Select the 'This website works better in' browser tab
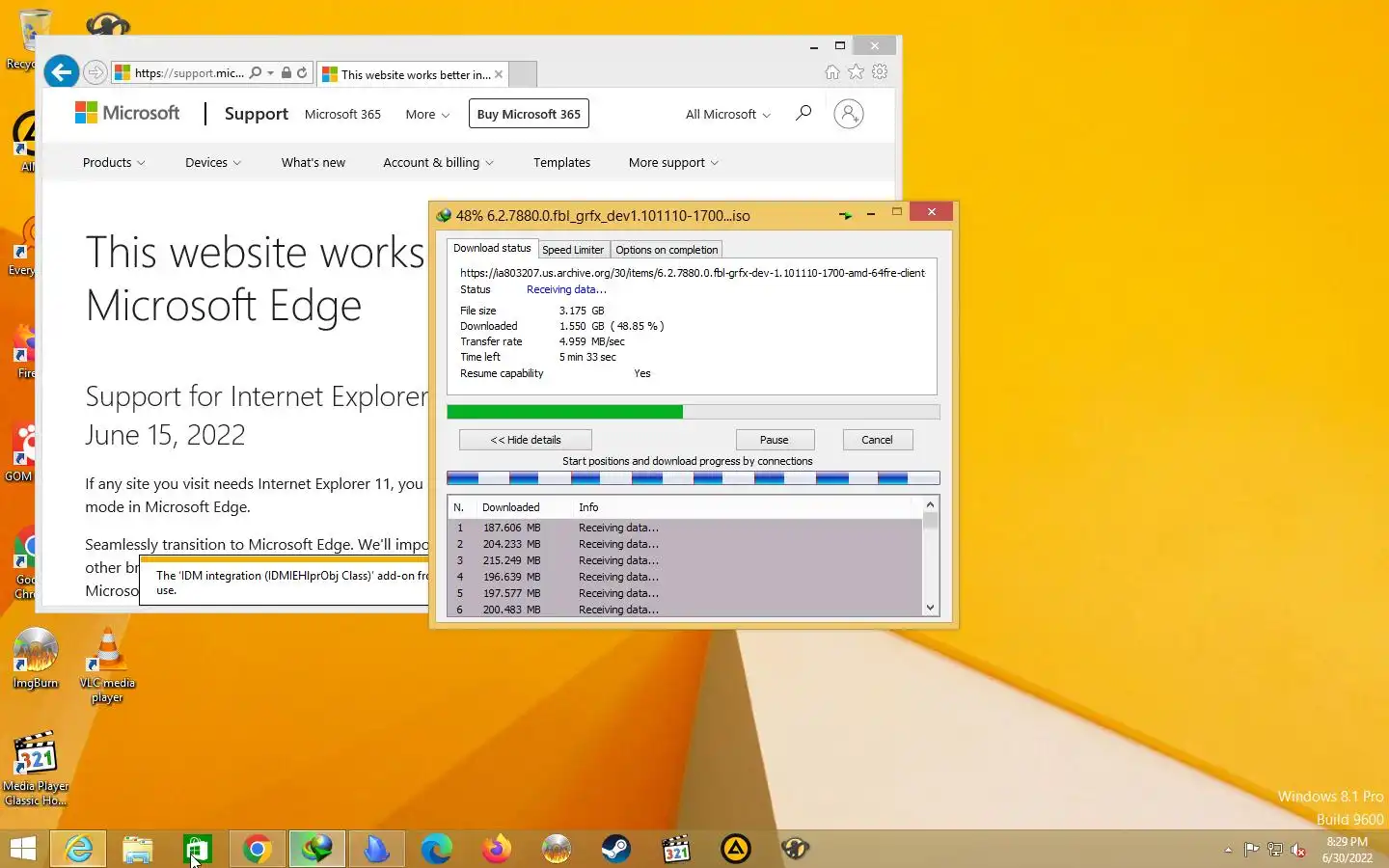 (x=415, y=74)
